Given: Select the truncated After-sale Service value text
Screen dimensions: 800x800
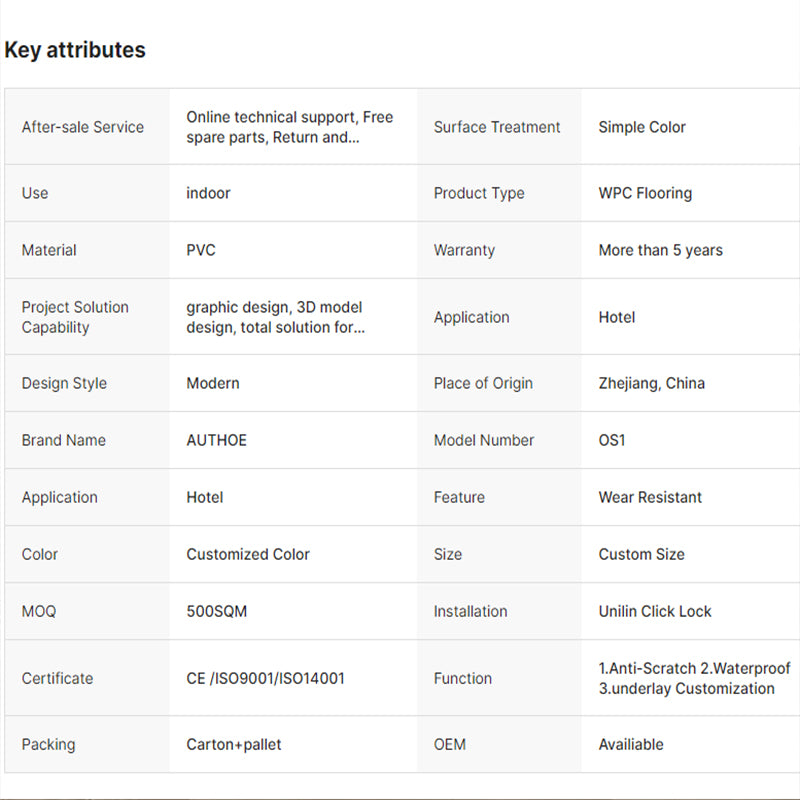Looking at the screenshot, I should [289, 127].
